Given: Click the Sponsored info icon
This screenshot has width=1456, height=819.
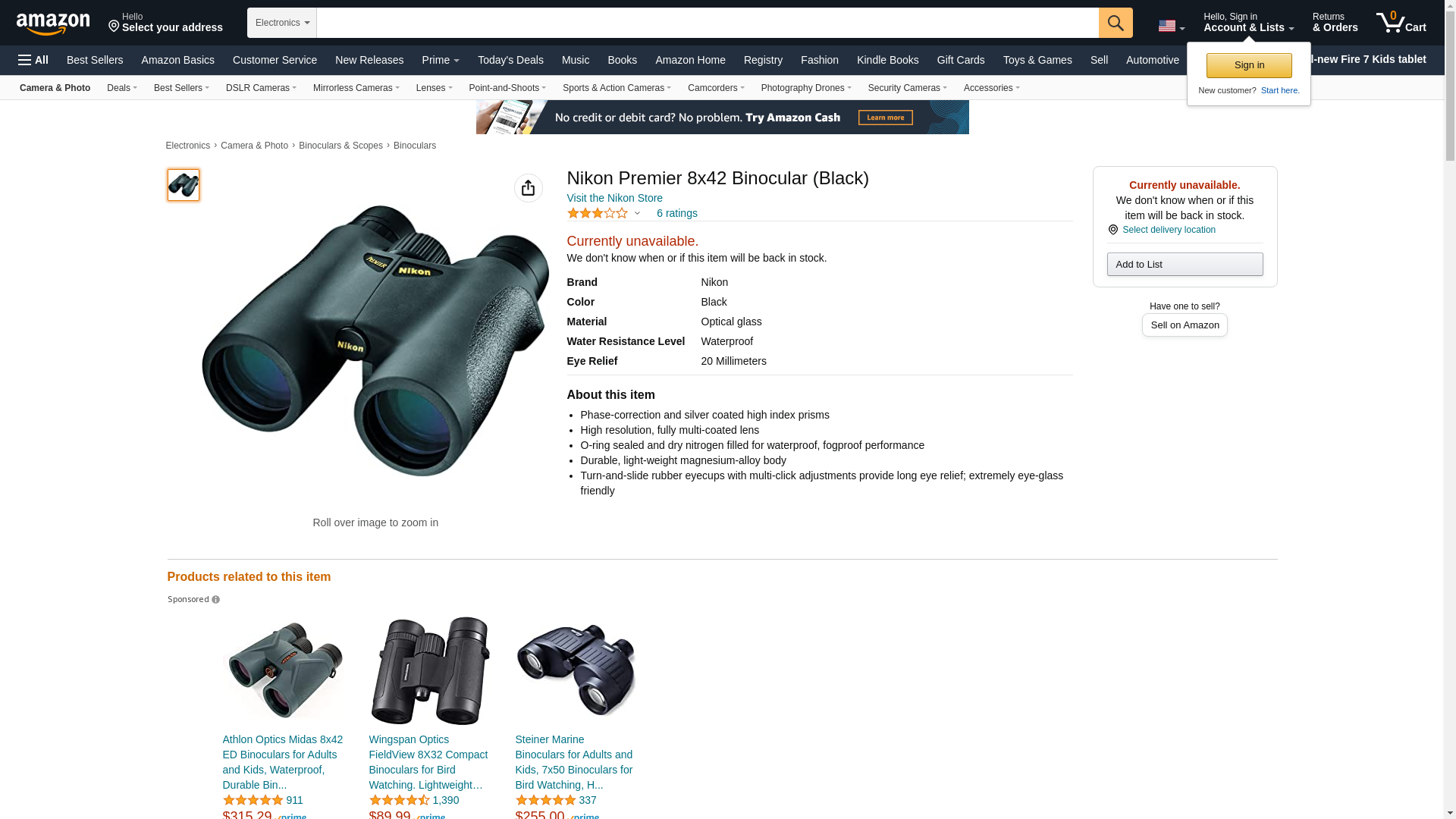Looking at the screenshot, I should 215,600.
